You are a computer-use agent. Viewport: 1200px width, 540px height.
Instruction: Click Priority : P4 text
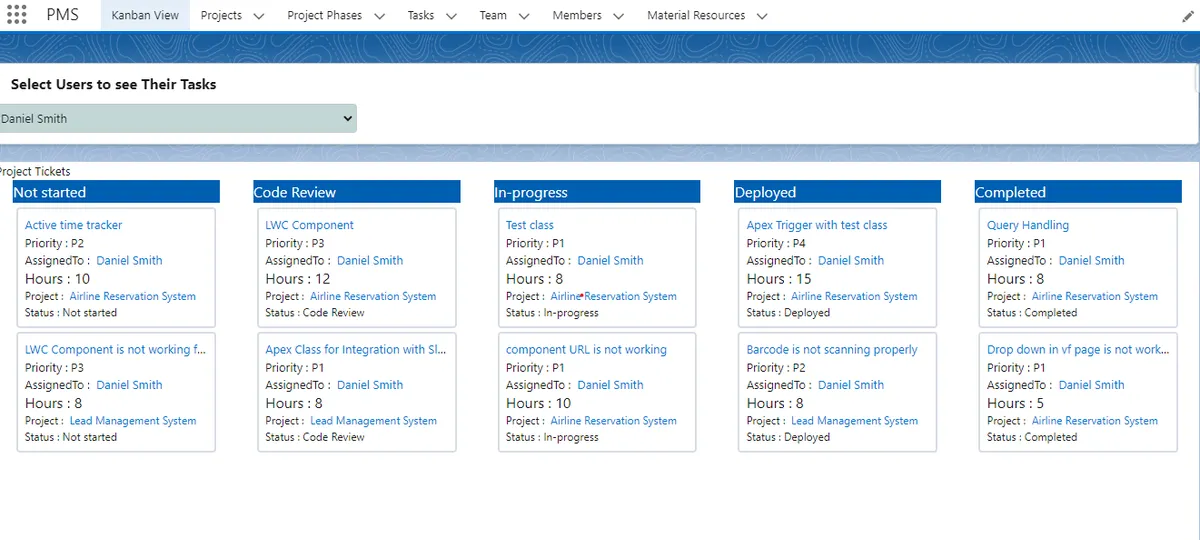pos(776,243)
